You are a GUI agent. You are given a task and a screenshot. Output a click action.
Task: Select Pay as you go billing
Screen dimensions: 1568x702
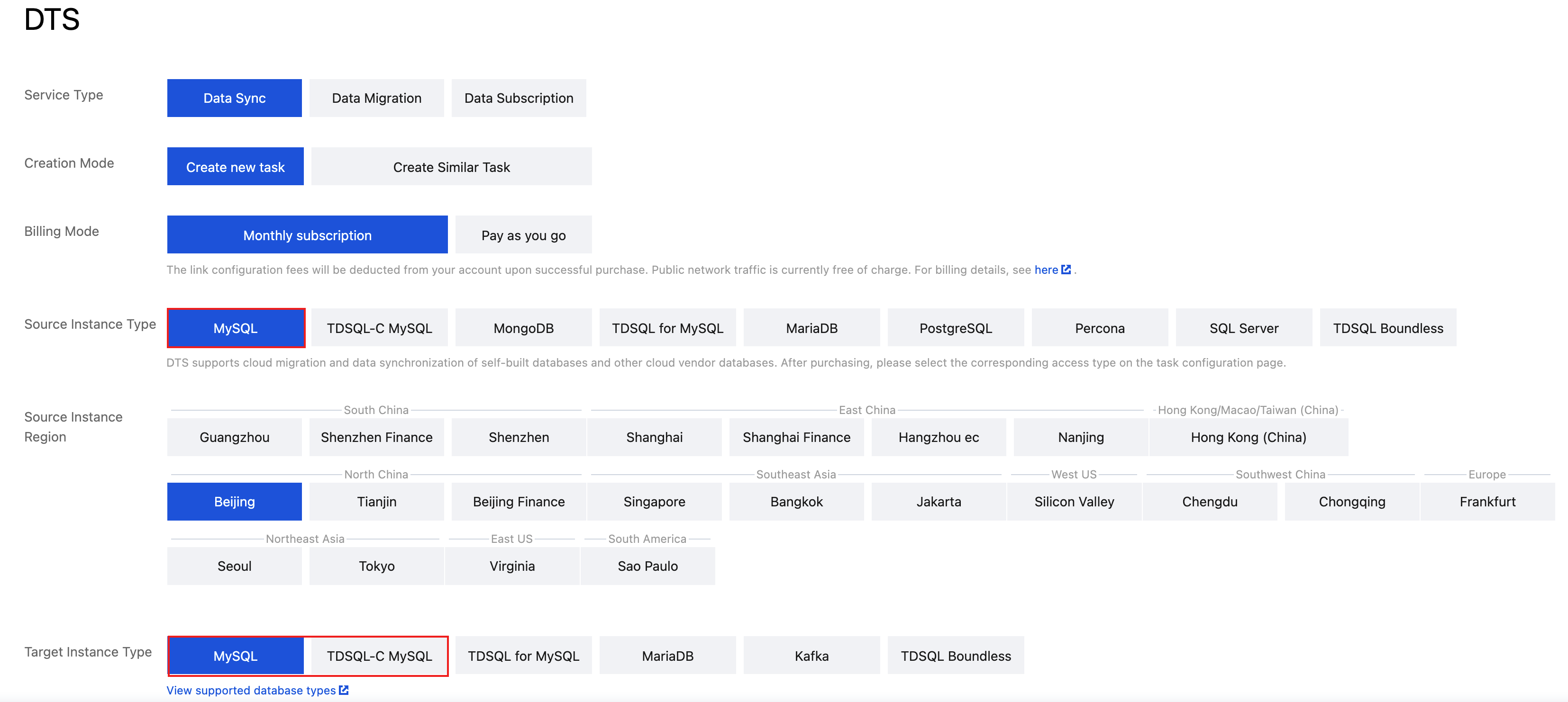point(523,235)
